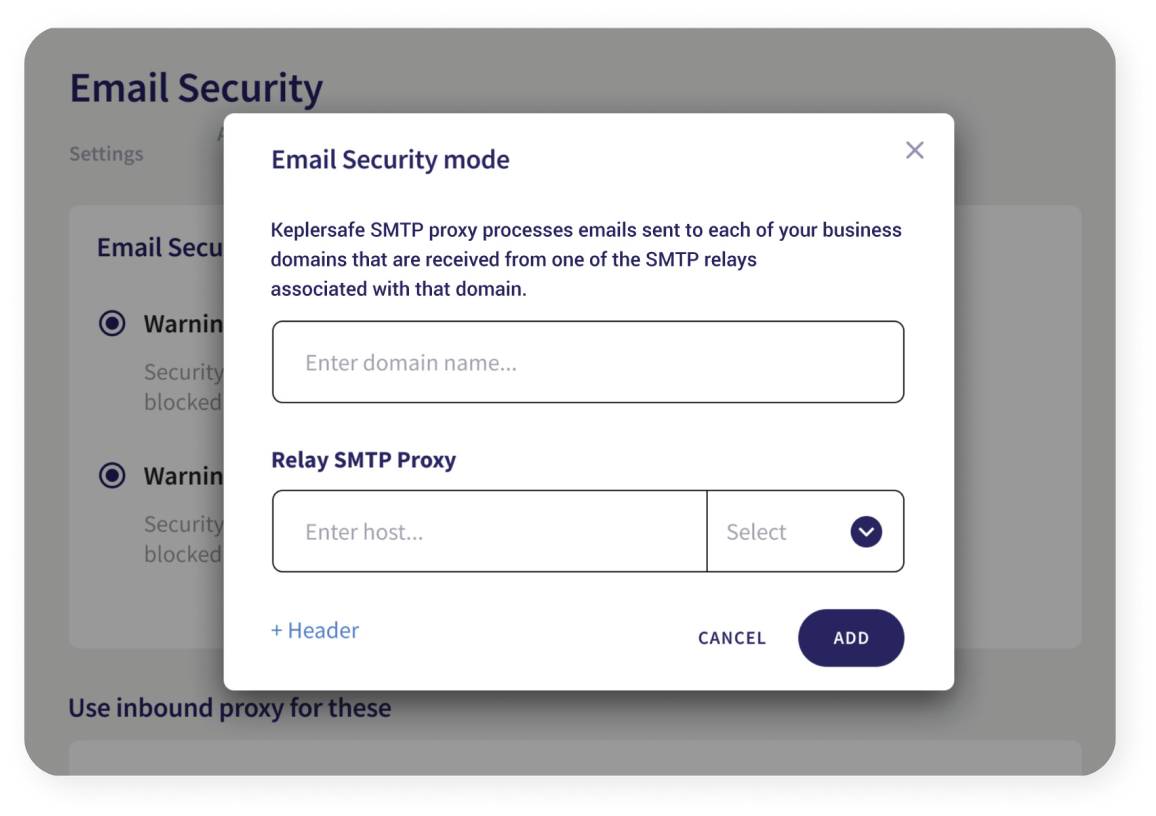Viewport: 1156px width, 816px height.
Task: Select the second Warning radio button
Action: (112, 475)
